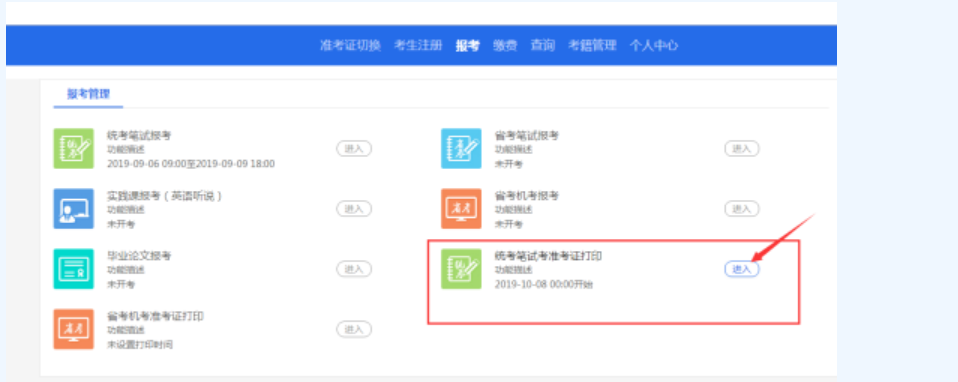Click 进入 button for 省考机考准考证打印
This screenshot has width=958, height=382.
[x=354, y=329]
